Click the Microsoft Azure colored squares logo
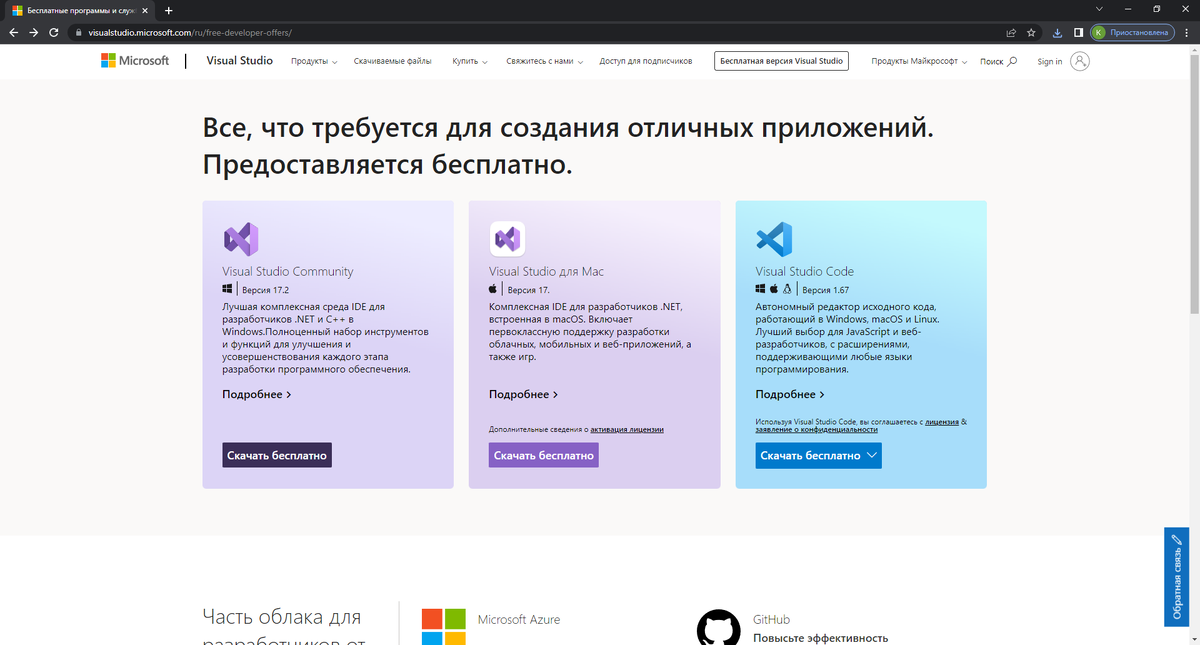The width and height of the screenshot is (1200, 645). (x=443, y=626)
